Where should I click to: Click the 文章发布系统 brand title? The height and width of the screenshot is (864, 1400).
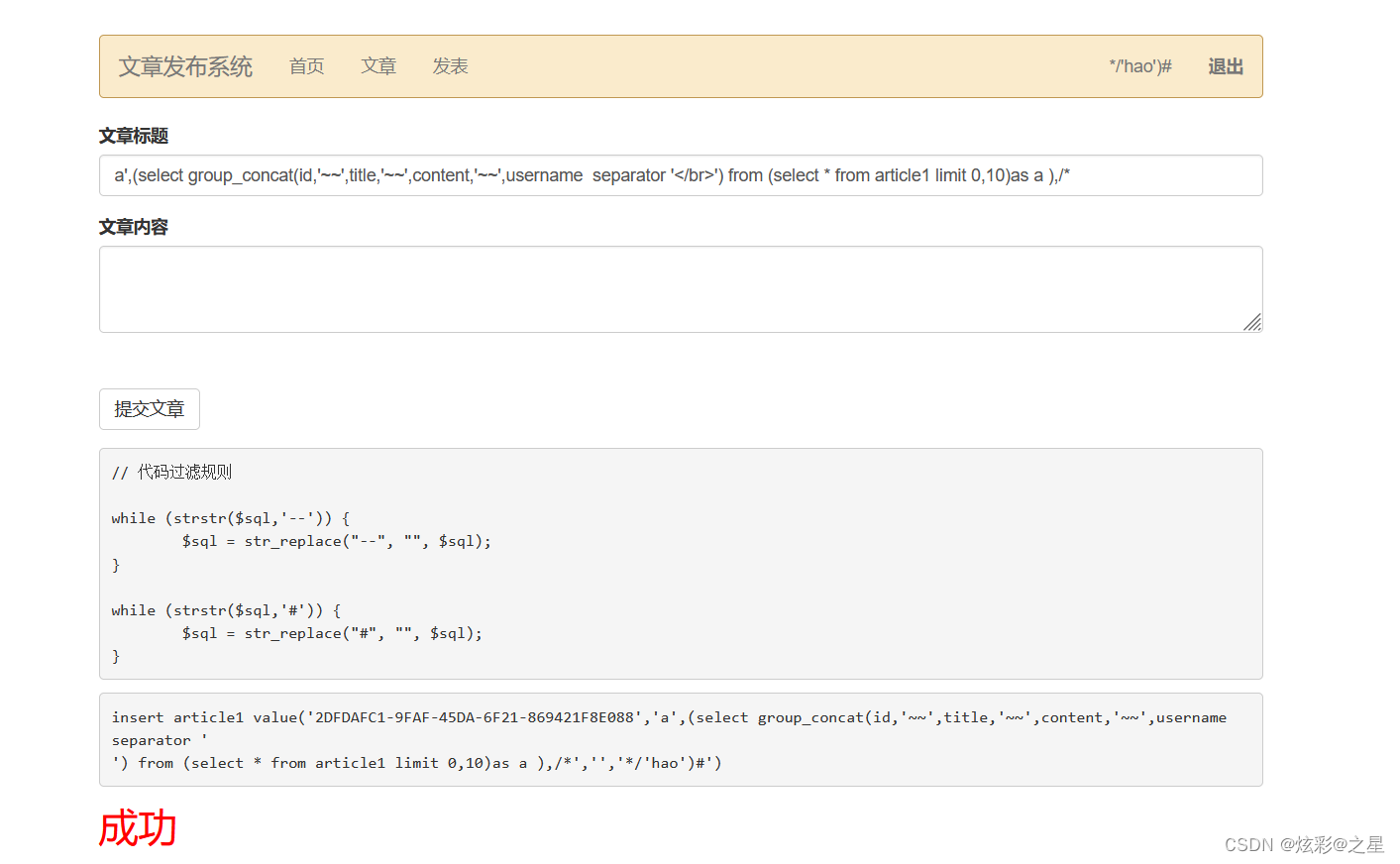(x=185, y=66)
